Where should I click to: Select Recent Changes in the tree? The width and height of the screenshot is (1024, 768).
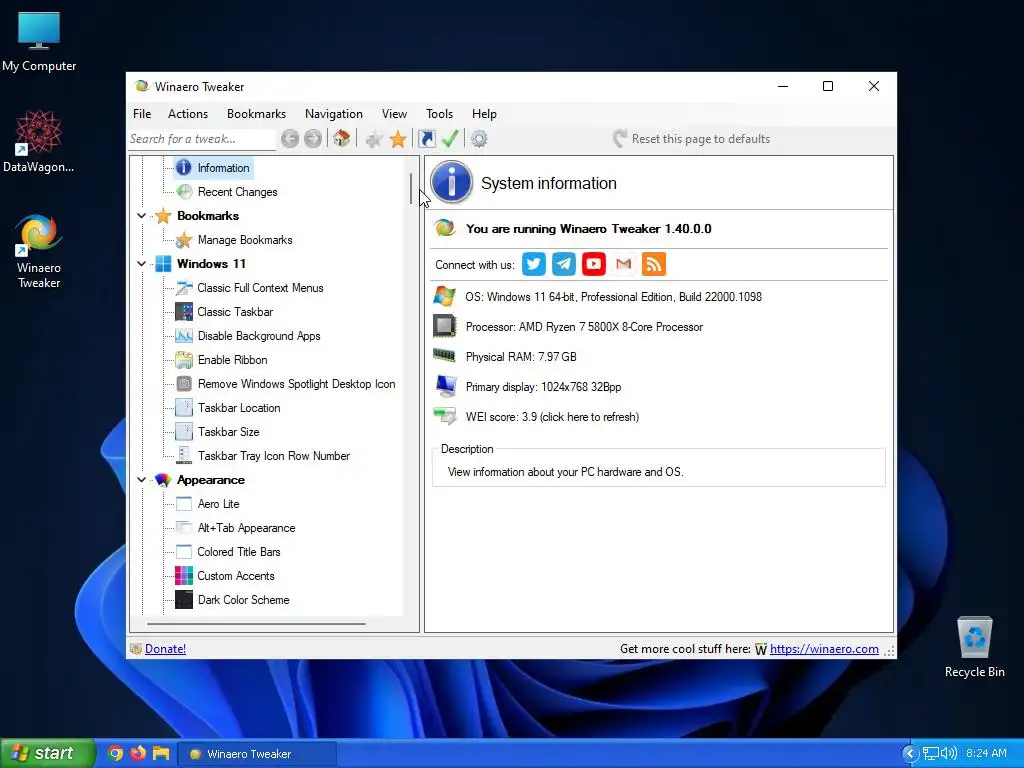coord(238,192)
